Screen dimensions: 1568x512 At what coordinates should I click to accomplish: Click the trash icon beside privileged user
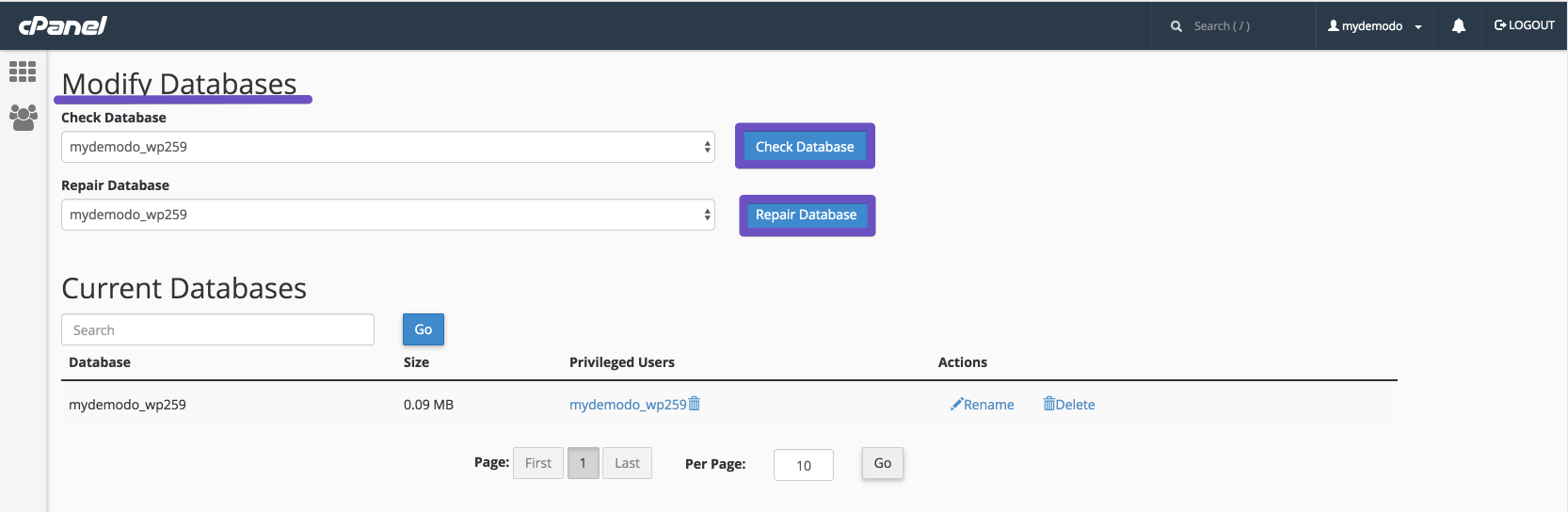click(695, 404)
